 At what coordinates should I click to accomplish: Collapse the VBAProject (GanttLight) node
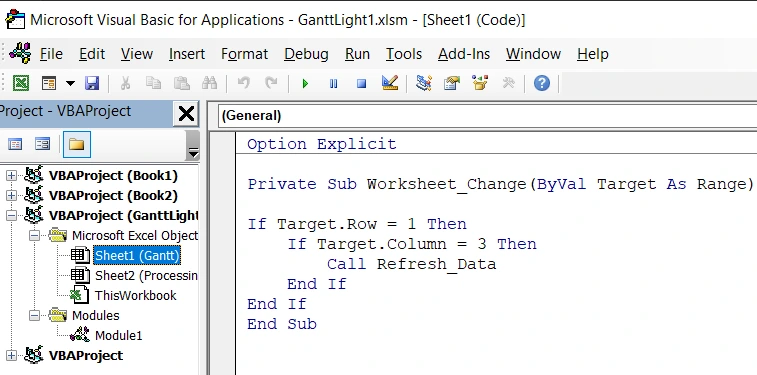(x=11, y=216)
